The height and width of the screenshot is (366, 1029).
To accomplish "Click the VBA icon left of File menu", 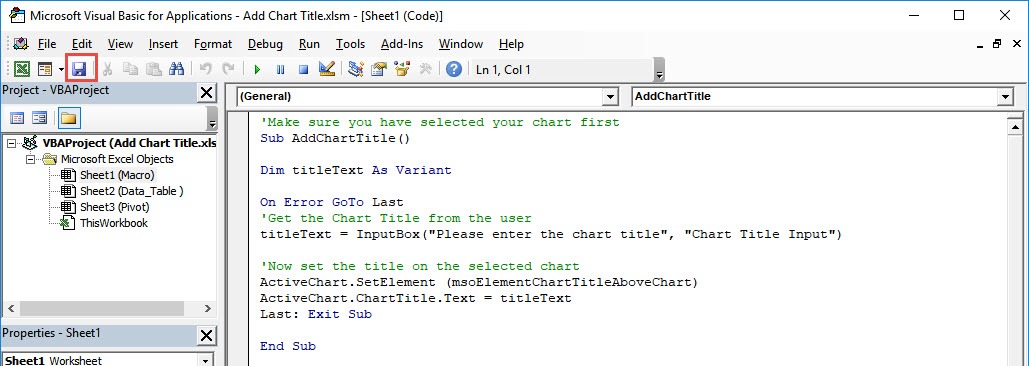I will pyautogui.click(x=20, y=44).
